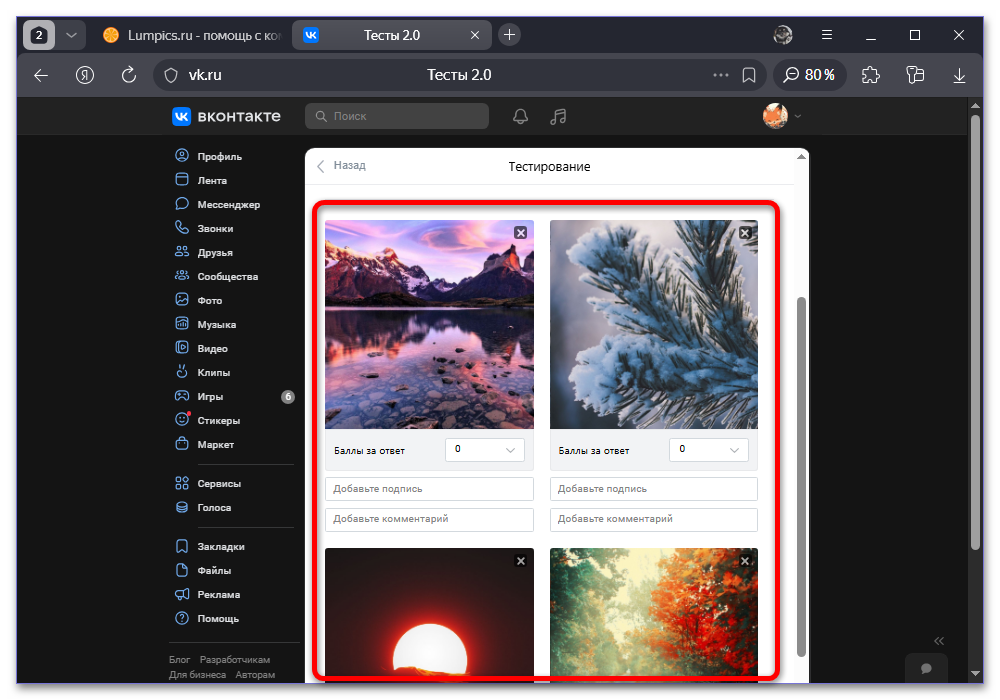1000x700 pixels.
Task: Click the notifications bell icon
Action: (x=520, y=116)
